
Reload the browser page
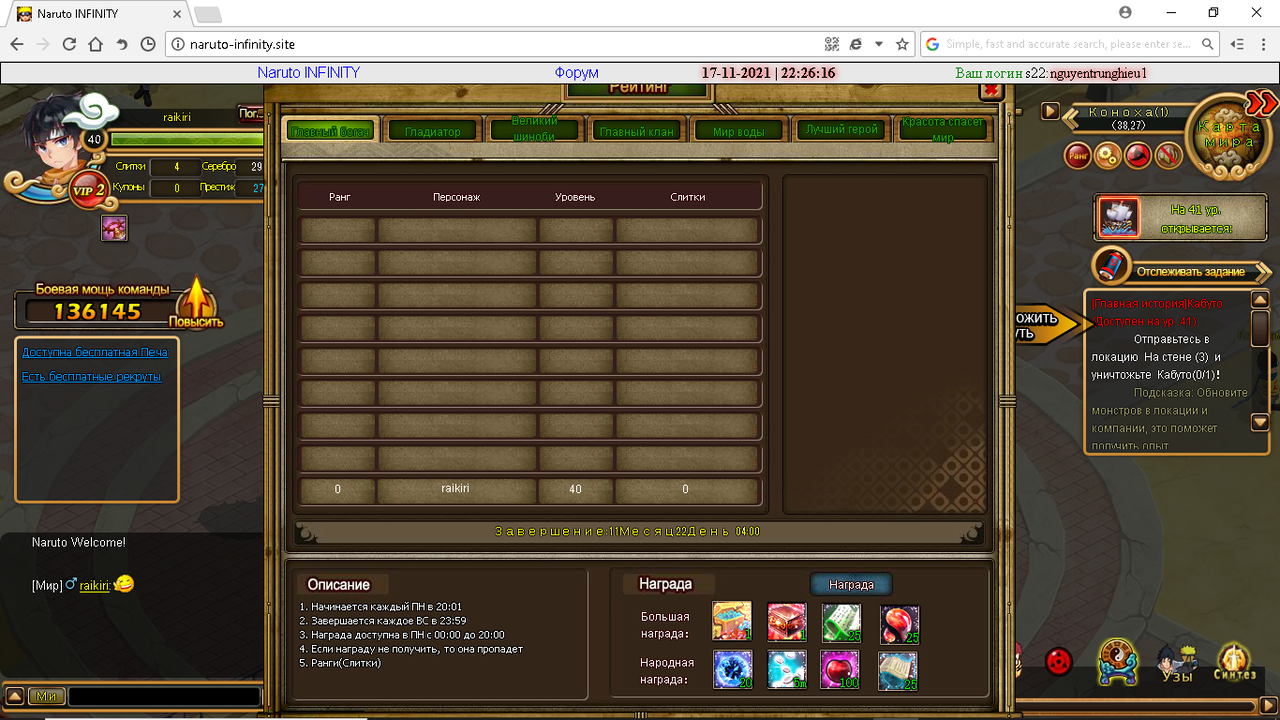(69, 44)
